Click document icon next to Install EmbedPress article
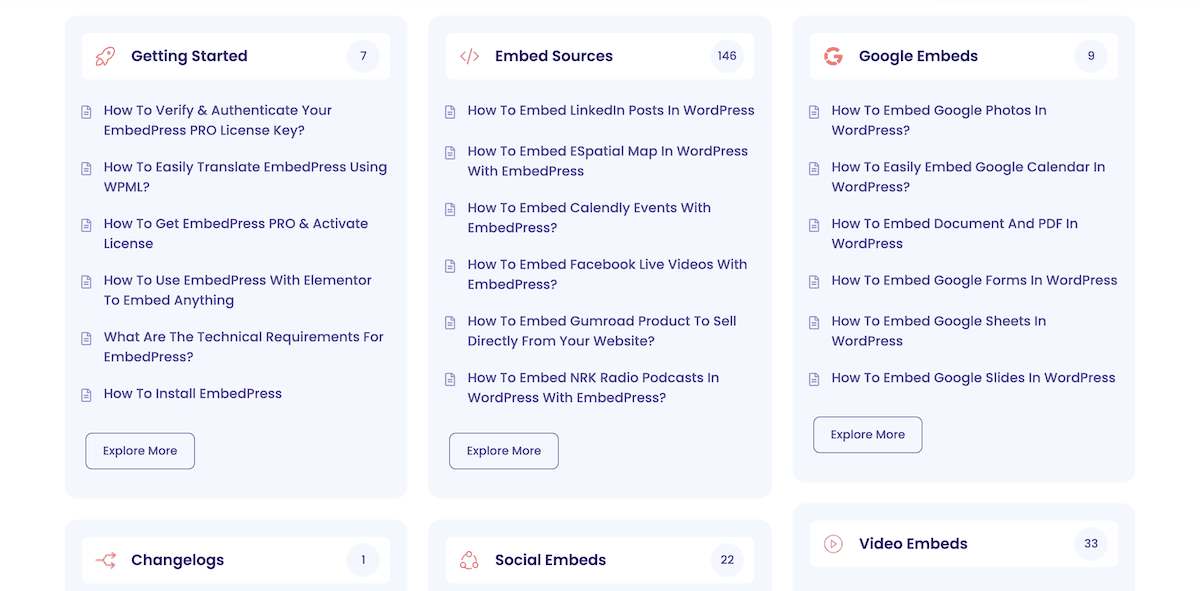Screen dimensions: 1200x591 pos(87,395)
